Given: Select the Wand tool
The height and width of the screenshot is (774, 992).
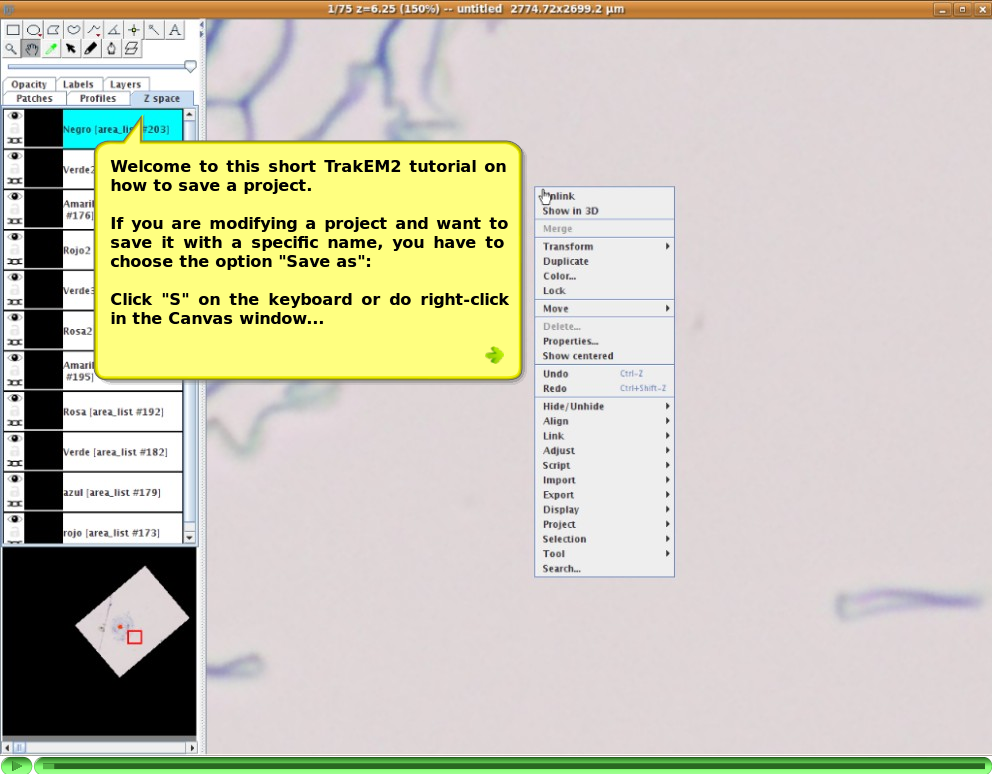Looking at the screenshot, I should pyautogui.click(x=154, y=30).
